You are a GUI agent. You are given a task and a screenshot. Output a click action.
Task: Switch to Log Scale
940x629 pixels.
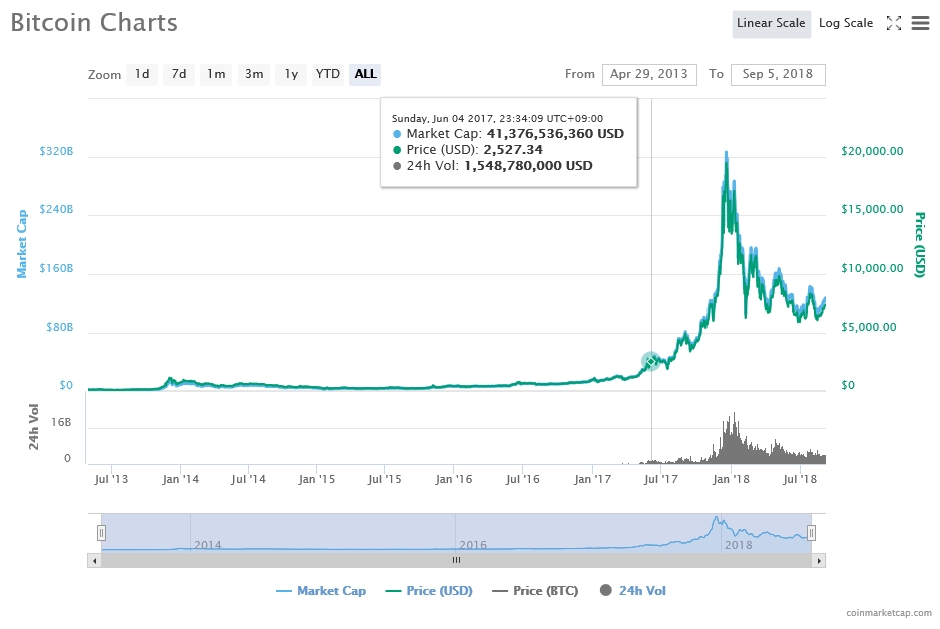coord(846,23)
